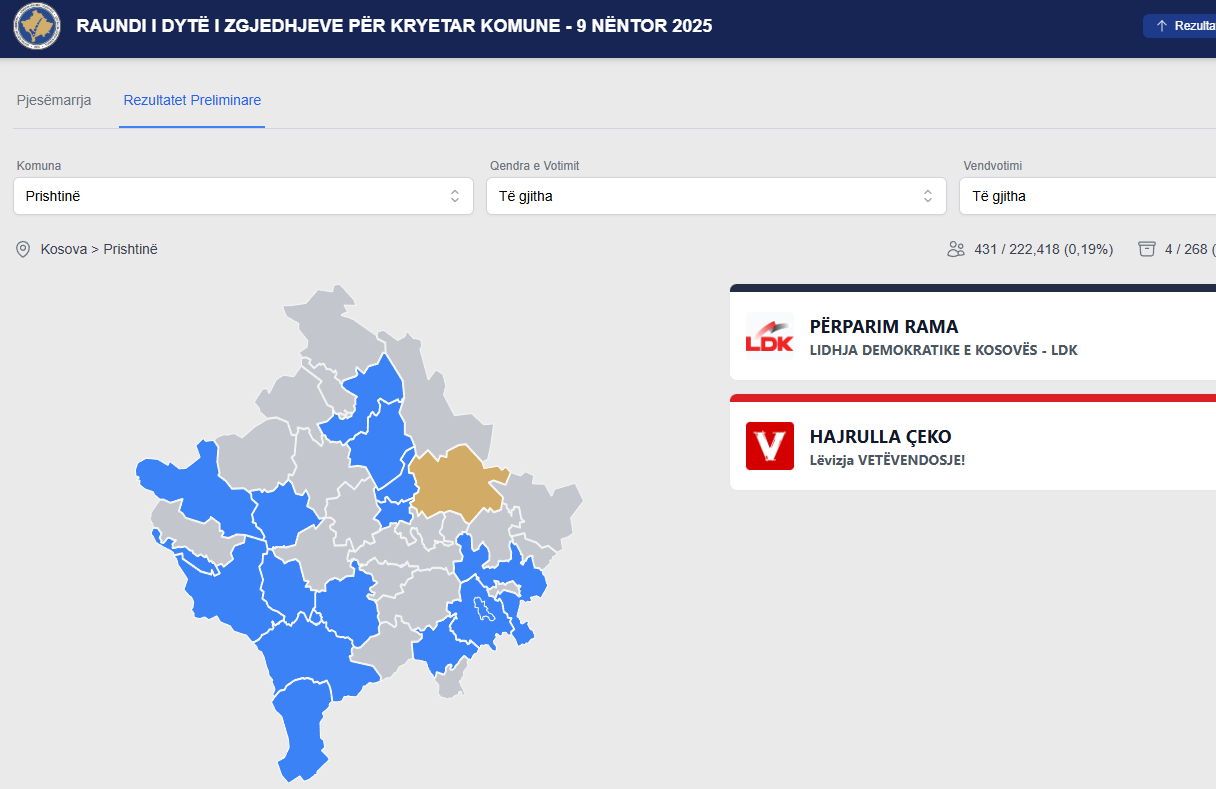Click the ballot box archive icon
This screenshot has width=1216, height=789.
(1147, 249)
